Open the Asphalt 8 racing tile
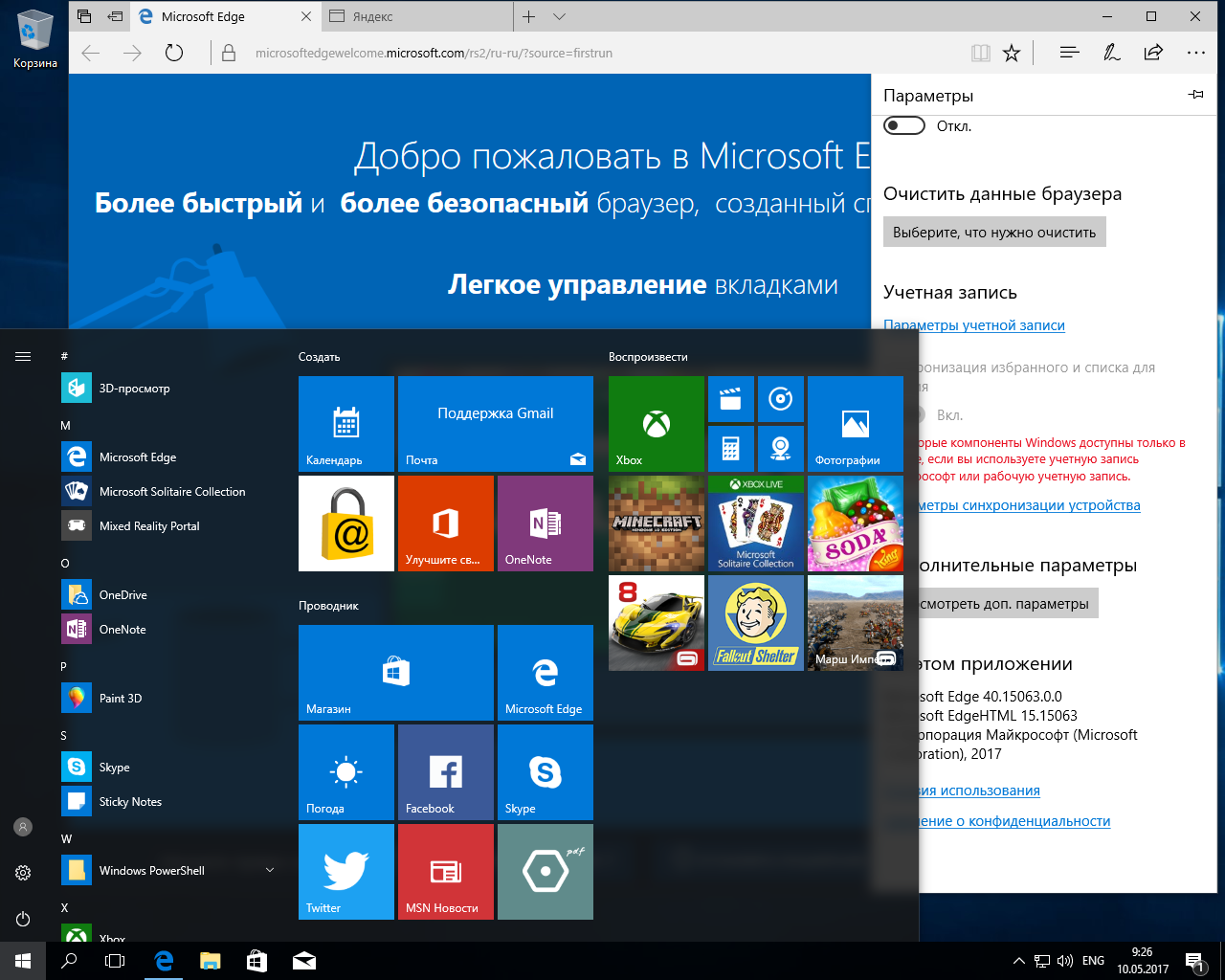This screenshot has height=980, width=1225. pyautogui.click(x=657, y=623)
